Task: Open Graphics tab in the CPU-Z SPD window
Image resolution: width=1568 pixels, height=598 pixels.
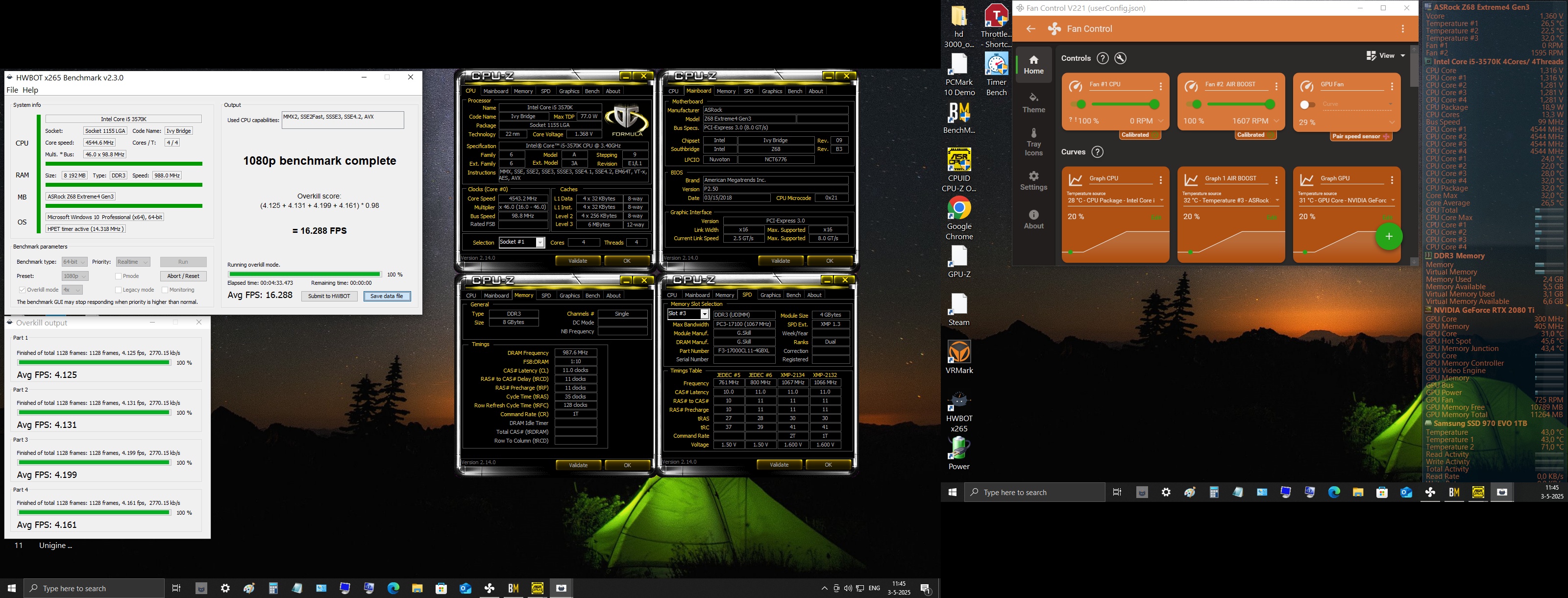Action: [771, 296]
